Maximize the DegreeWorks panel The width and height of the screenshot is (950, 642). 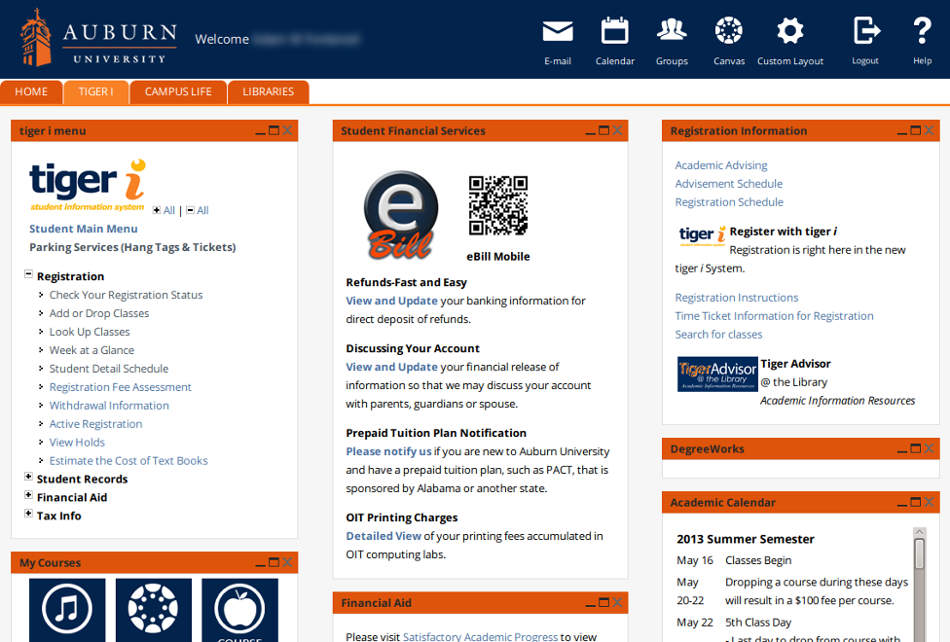click(x=915, y=448)
